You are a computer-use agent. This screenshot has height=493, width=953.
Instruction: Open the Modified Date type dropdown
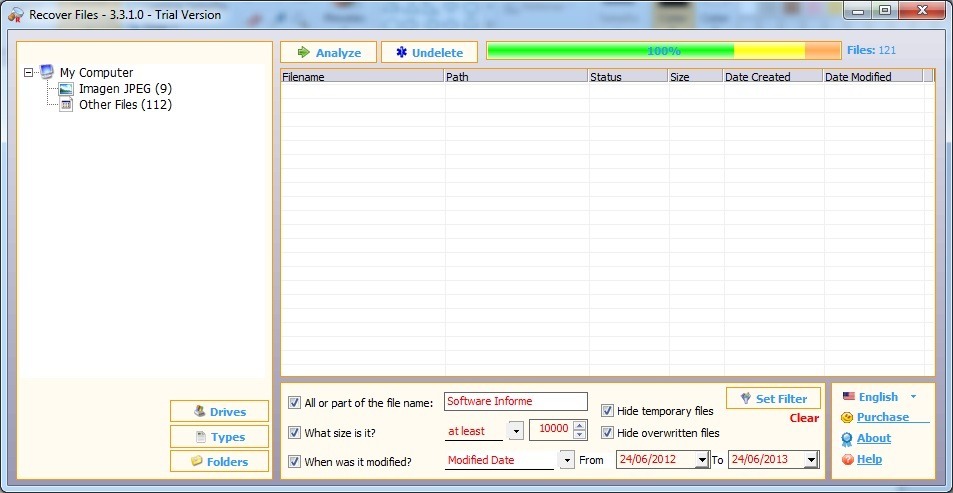(x=567, y=460)
